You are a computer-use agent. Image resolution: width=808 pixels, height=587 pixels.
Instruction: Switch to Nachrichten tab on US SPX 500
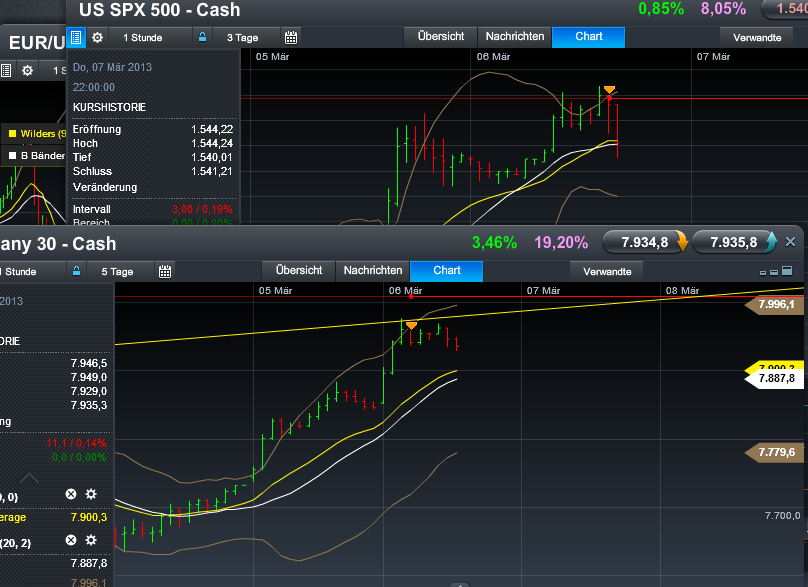pos(514,36)
